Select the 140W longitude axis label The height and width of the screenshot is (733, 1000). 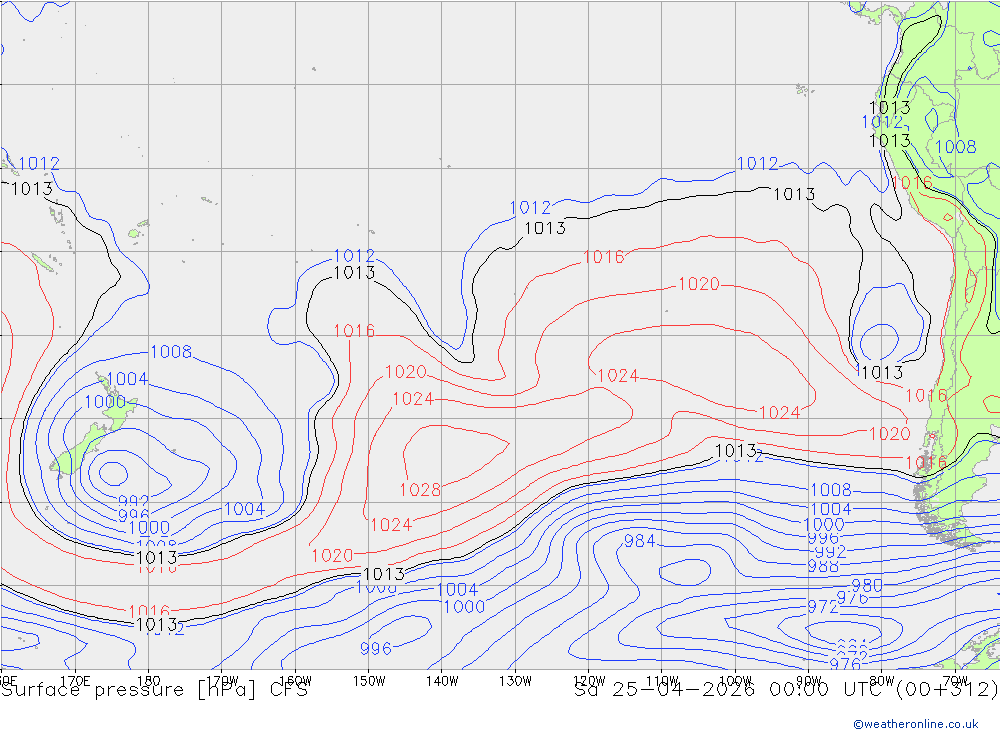click(442, 681)
